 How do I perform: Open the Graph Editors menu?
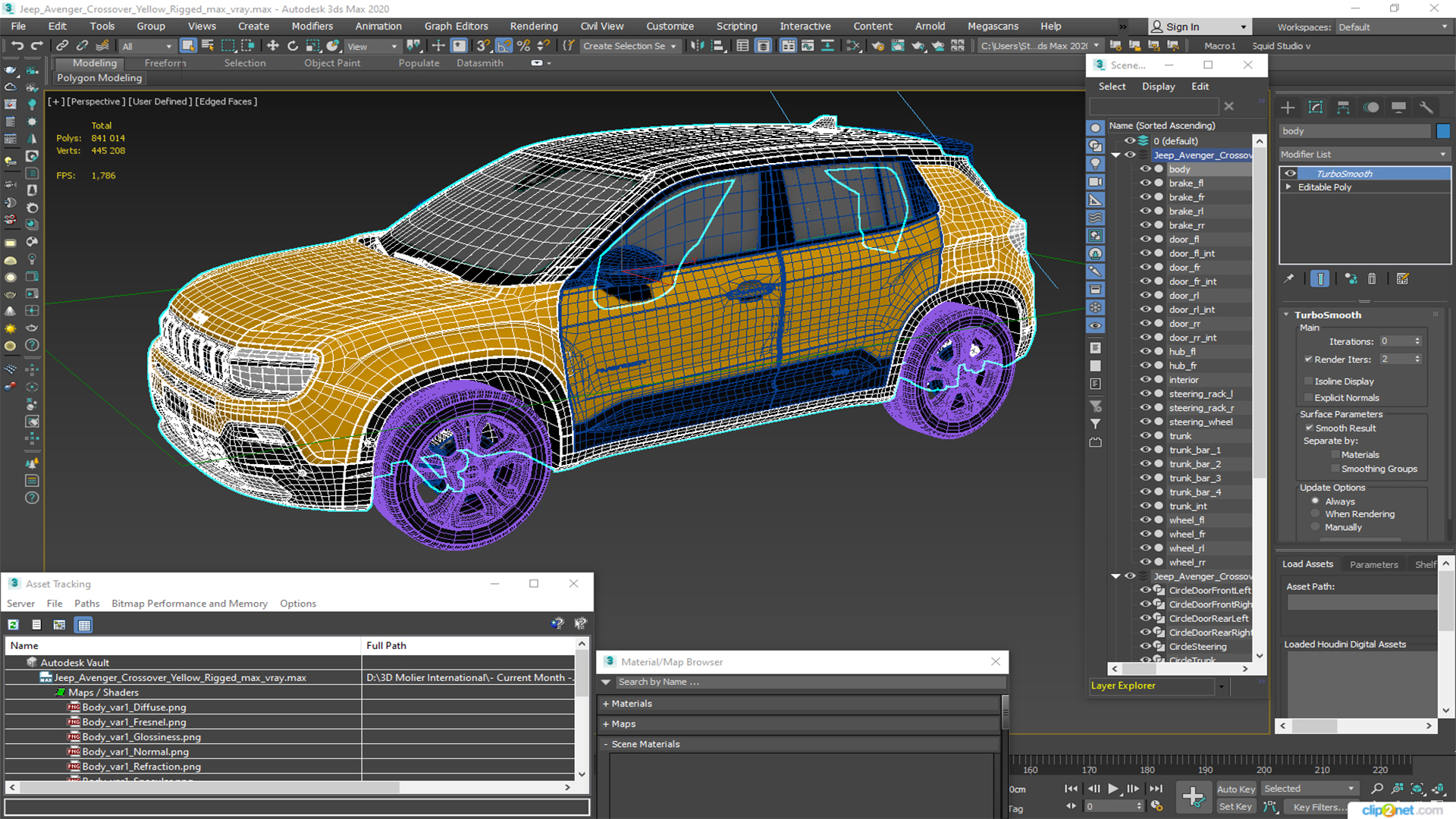tap(457, 26)
